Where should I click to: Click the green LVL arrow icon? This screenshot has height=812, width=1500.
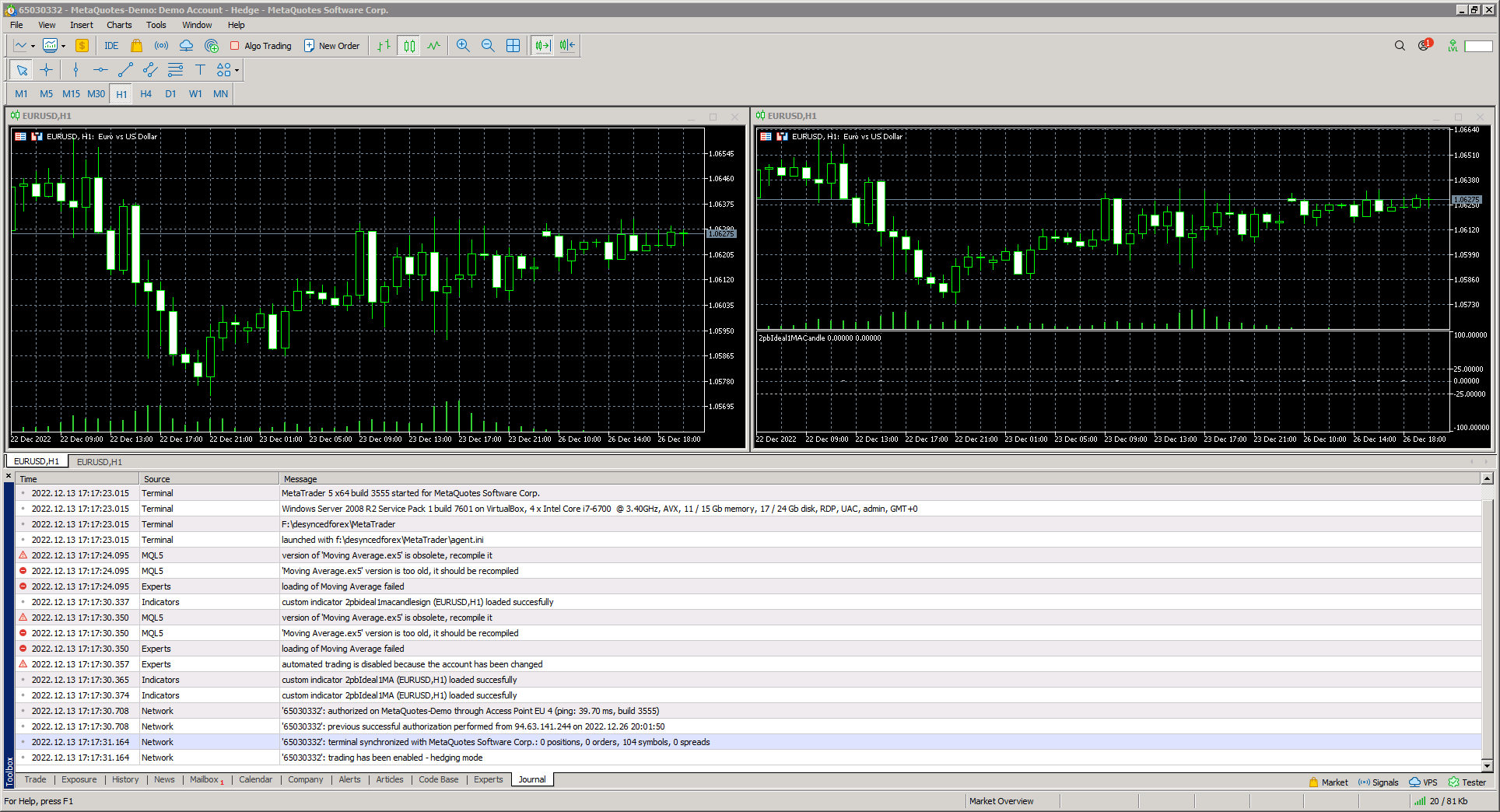click(1453, 46)
